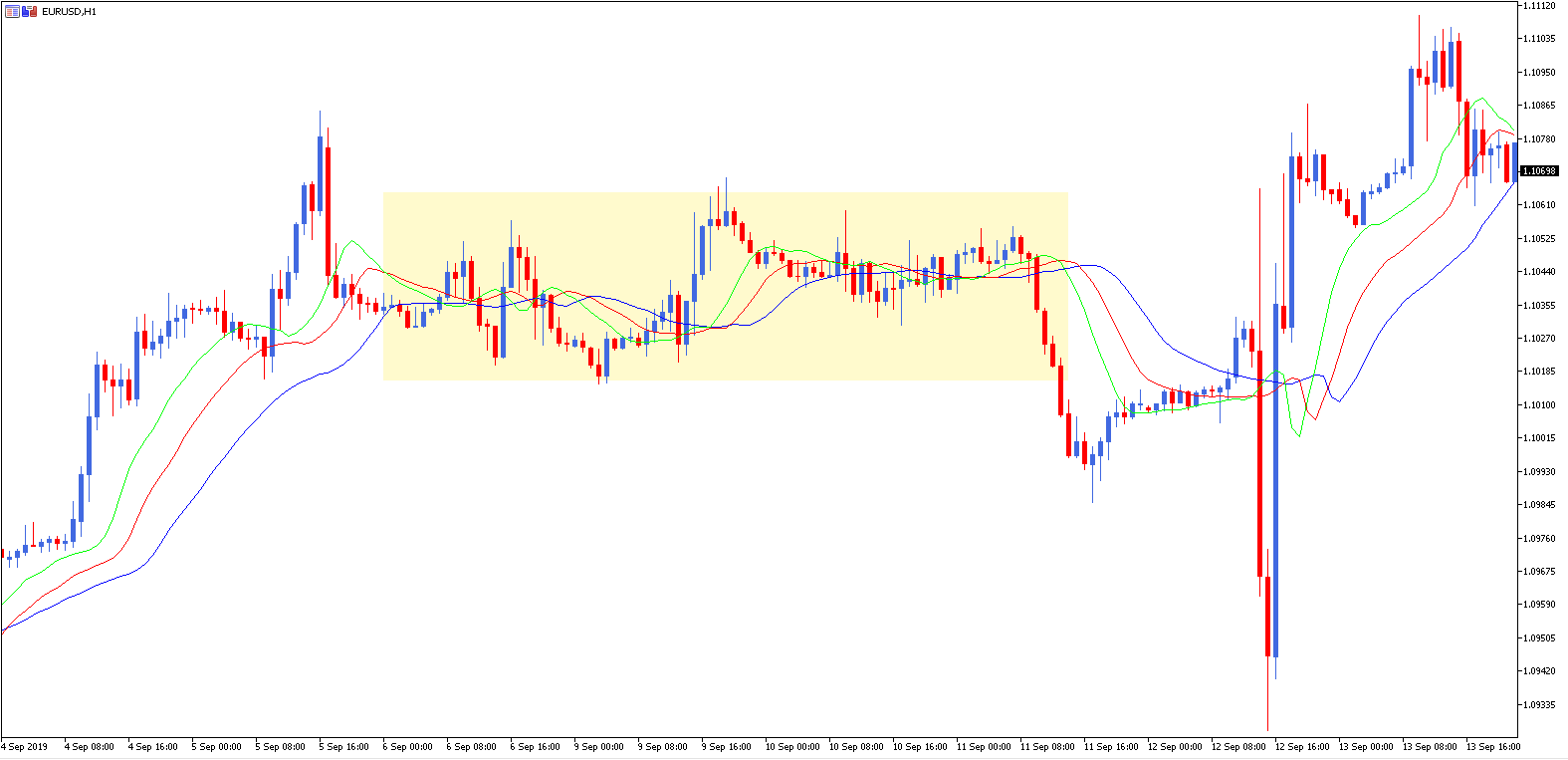The height and width of the screenshot is (760, 1568).
Task: Click the 1.10015 price axis label
Action: point(1539,437)
